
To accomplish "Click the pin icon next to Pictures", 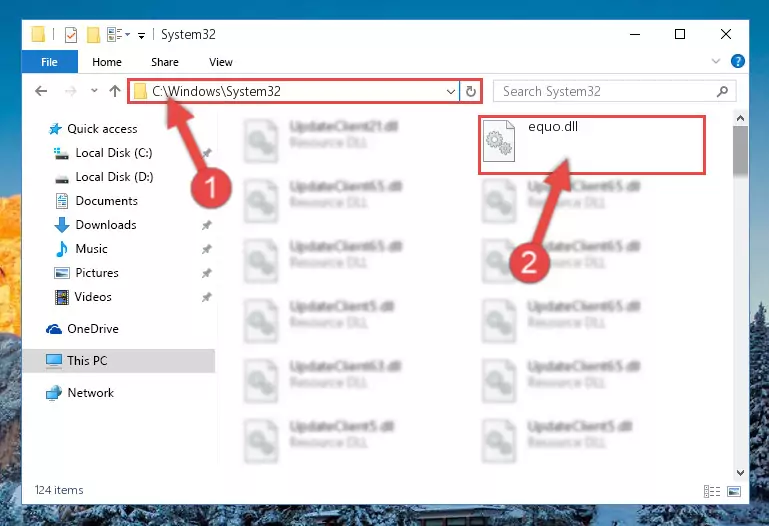I will tap(206, 273).
